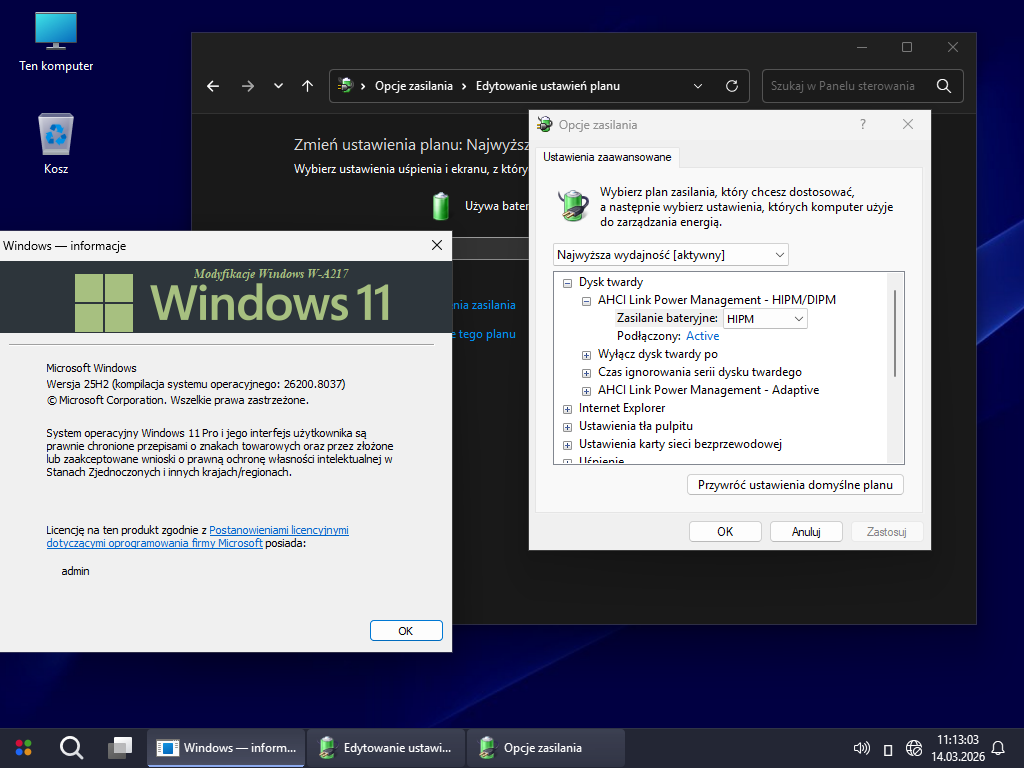Go up one level with up arrow

click(307, 86)
